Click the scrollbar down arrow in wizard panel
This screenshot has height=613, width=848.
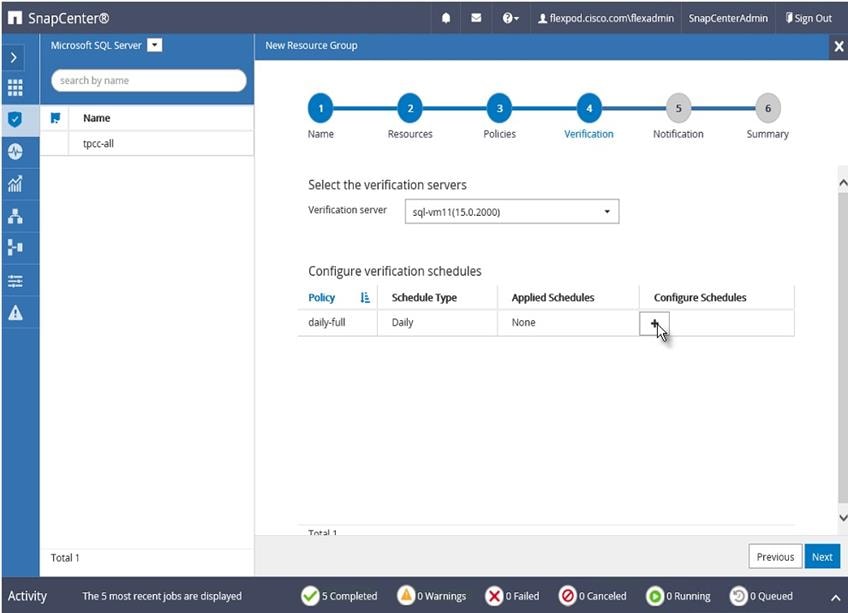[843, 518]
